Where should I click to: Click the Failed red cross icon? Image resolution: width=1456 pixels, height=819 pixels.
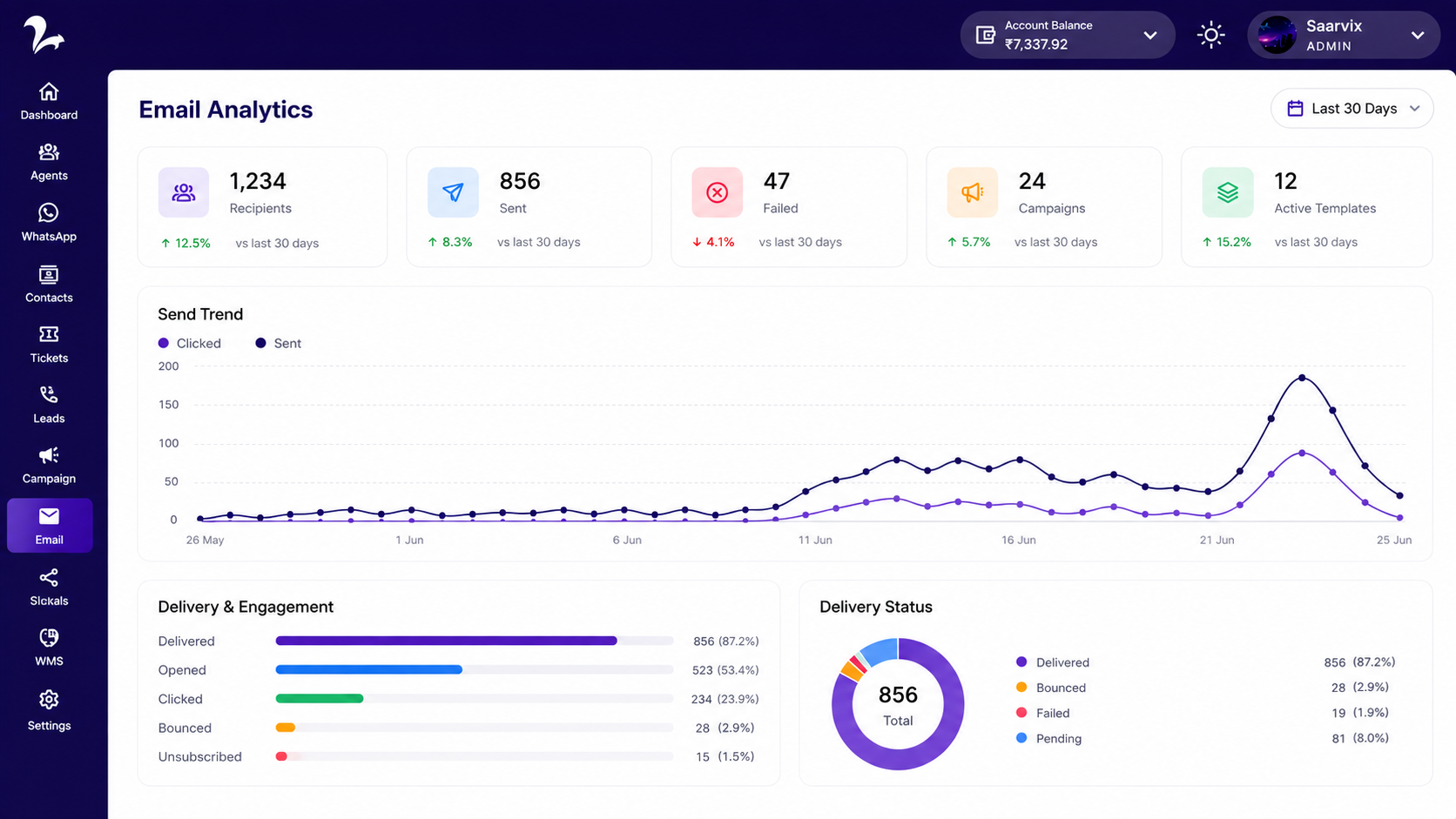717,192
